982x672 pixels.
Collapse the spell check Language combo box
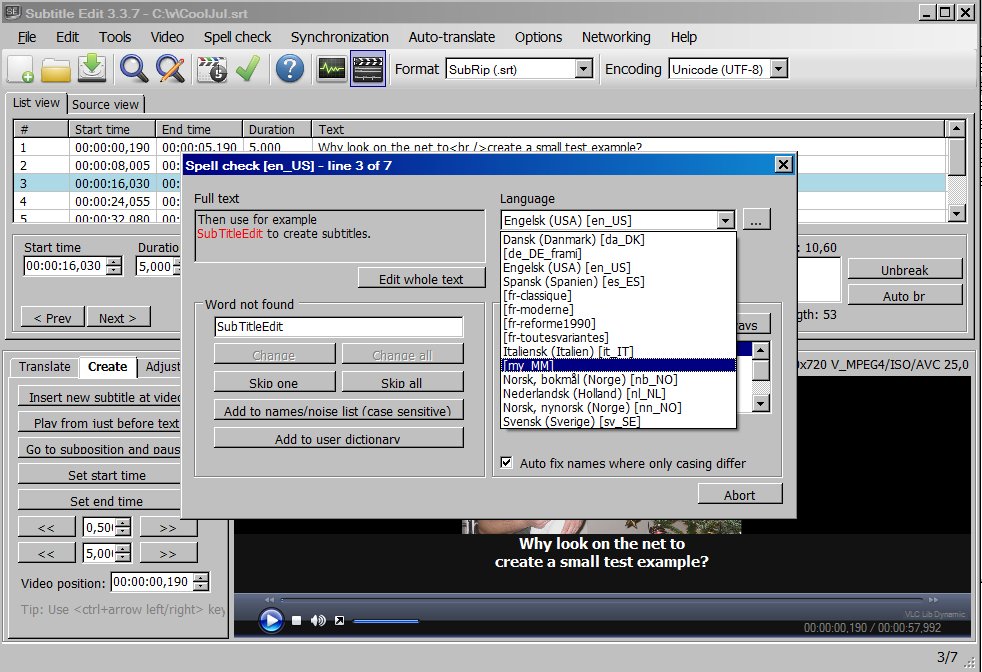(725, 220)
